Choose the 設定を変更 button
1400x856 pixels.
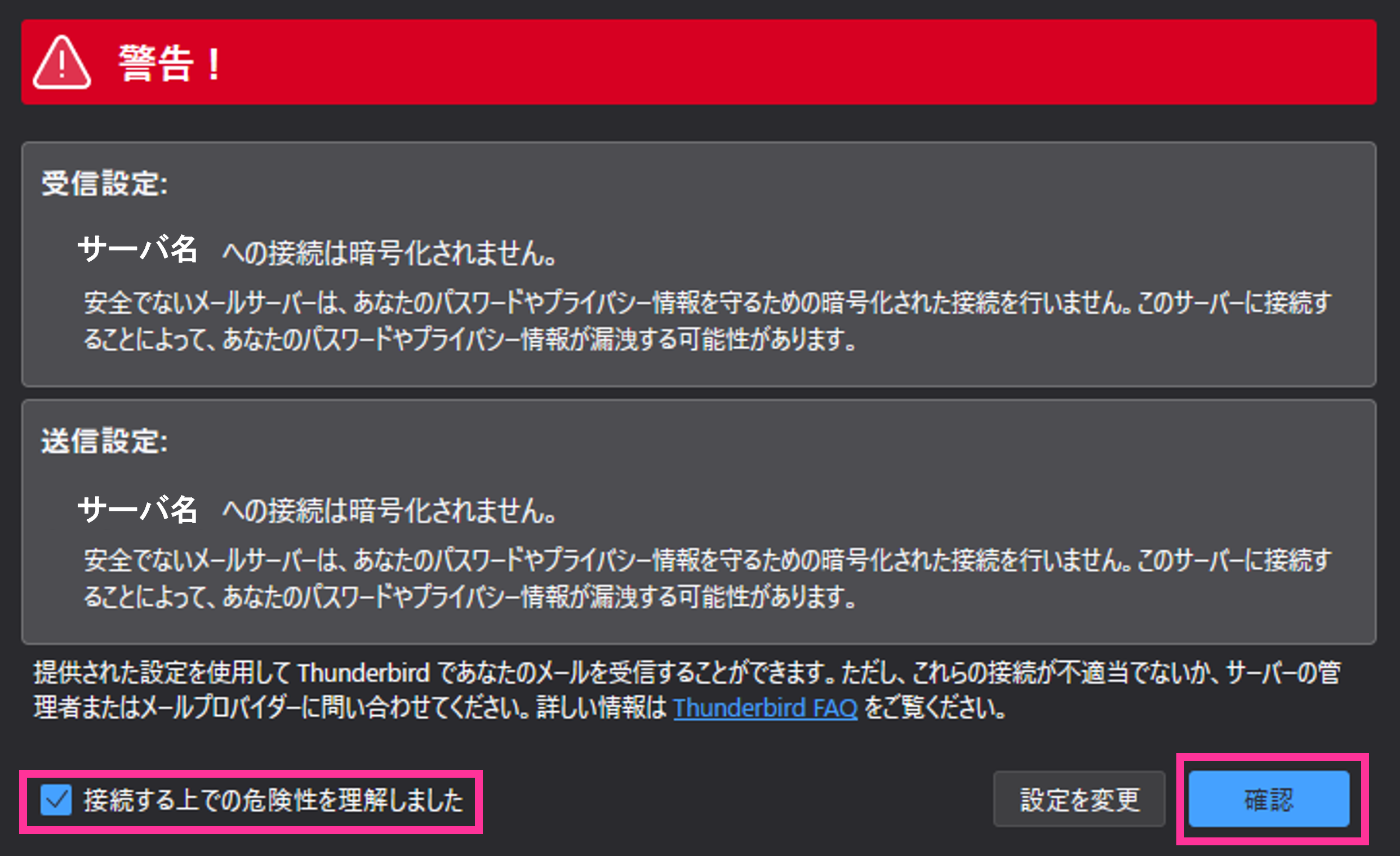[x=1079, y=799]
